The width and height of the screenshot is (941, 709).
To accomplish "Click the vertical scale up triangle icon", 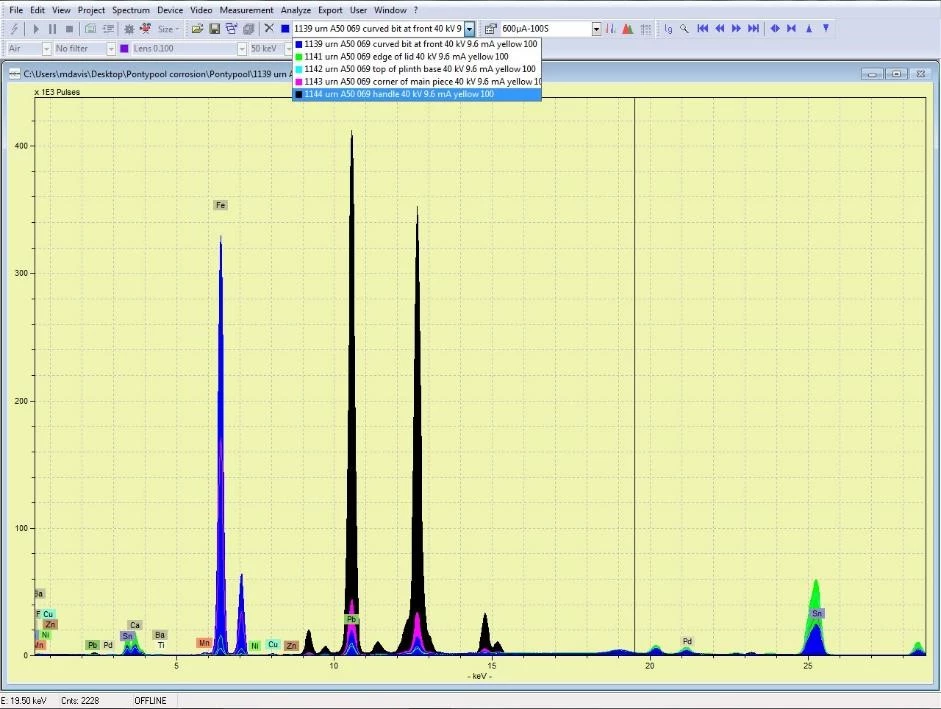I will pyautogui.click(x=809, y=29).
